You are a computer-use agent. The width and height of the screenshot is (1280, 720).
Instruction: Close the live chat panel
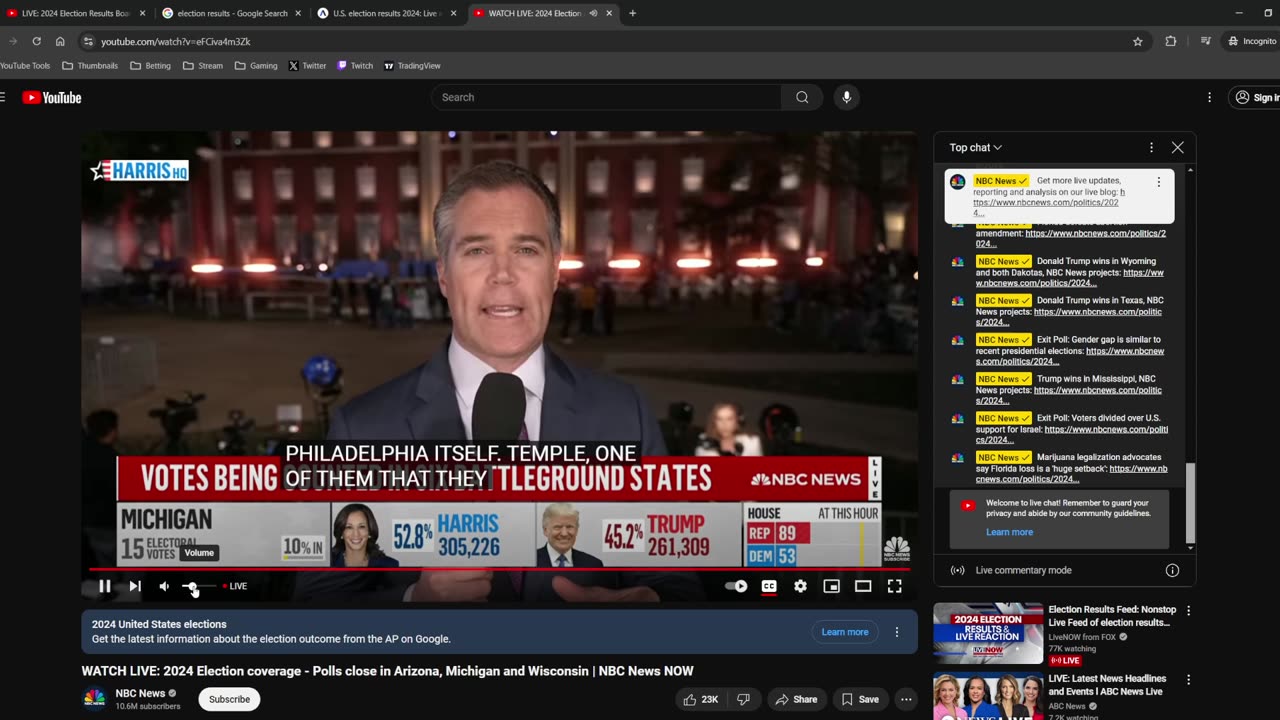click(1178, 147)
